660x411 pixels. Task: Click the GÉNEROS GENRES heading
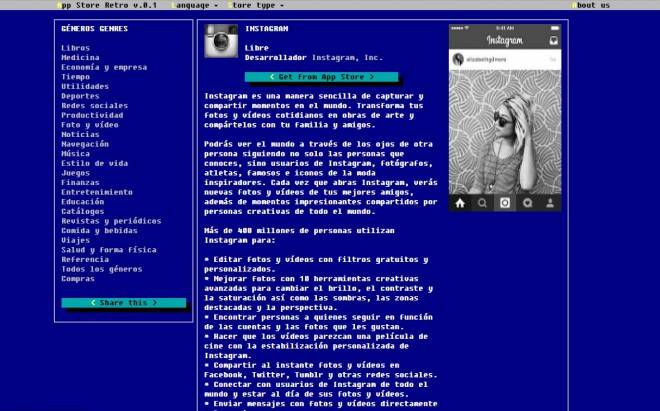pos(94,29)
